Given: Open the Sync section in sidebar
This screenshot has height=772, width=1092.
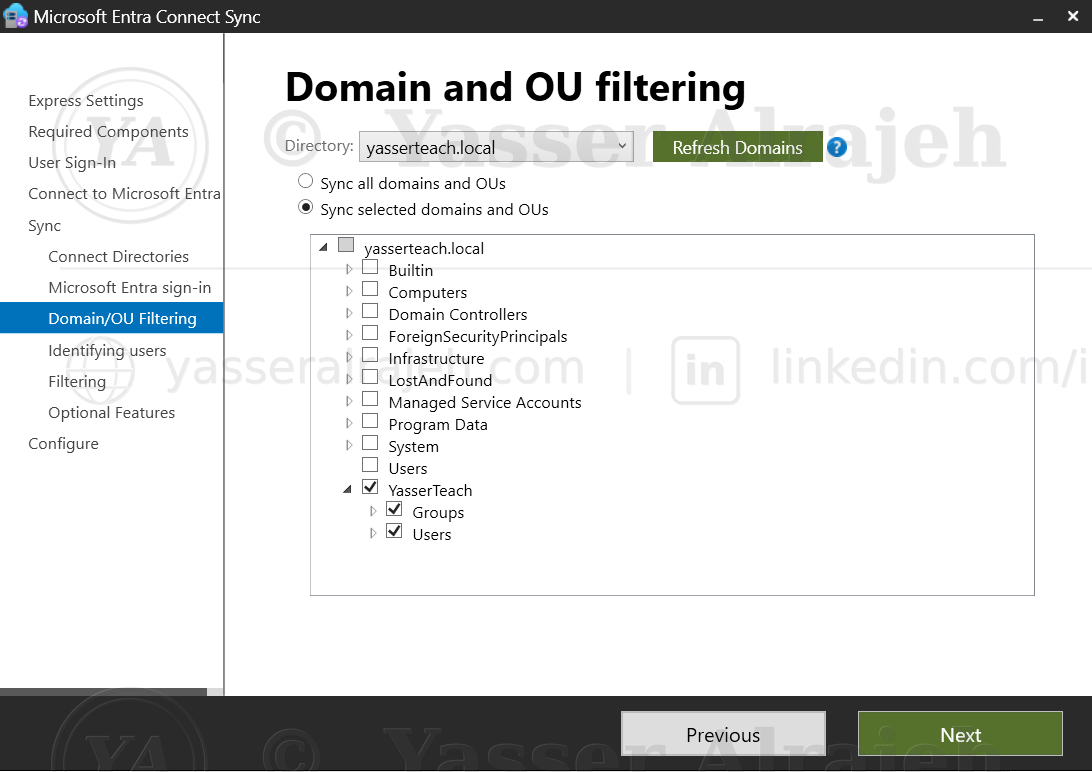Looking at the screenshot, I should pos(45,226).
